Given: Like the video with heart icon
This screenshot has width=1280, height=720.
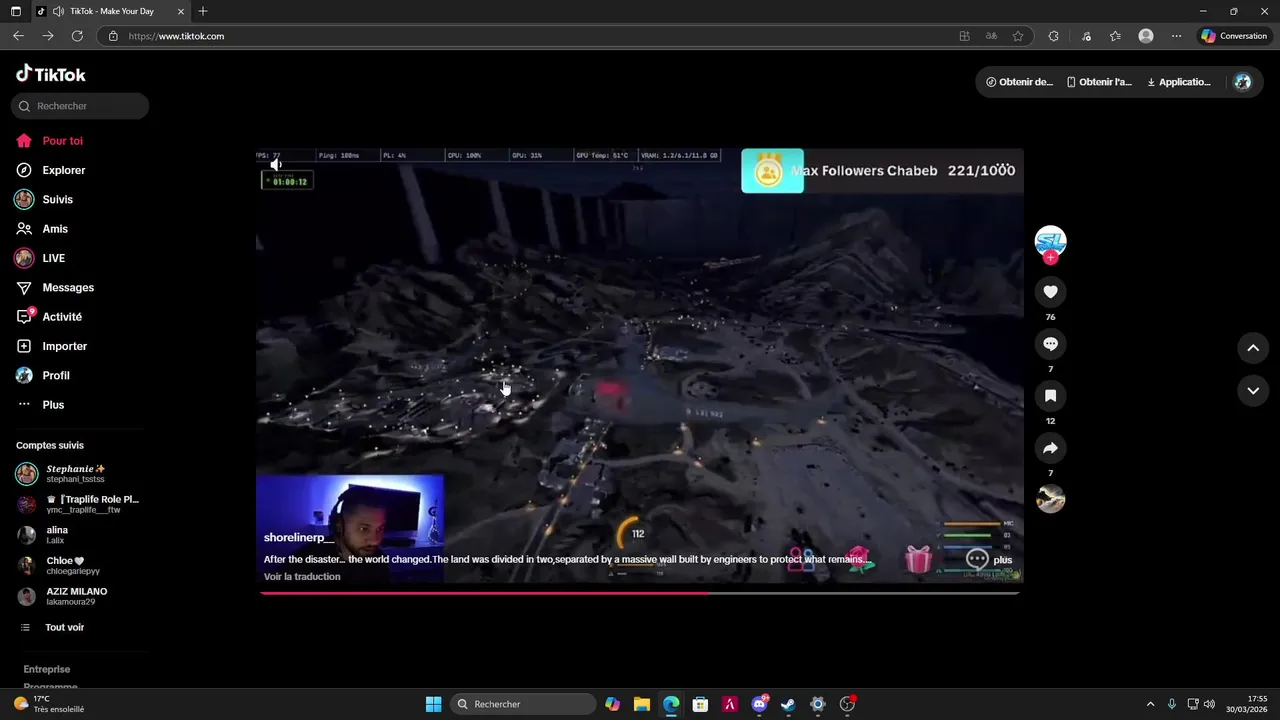Looking at the screenshot, I should point(1050,292).
